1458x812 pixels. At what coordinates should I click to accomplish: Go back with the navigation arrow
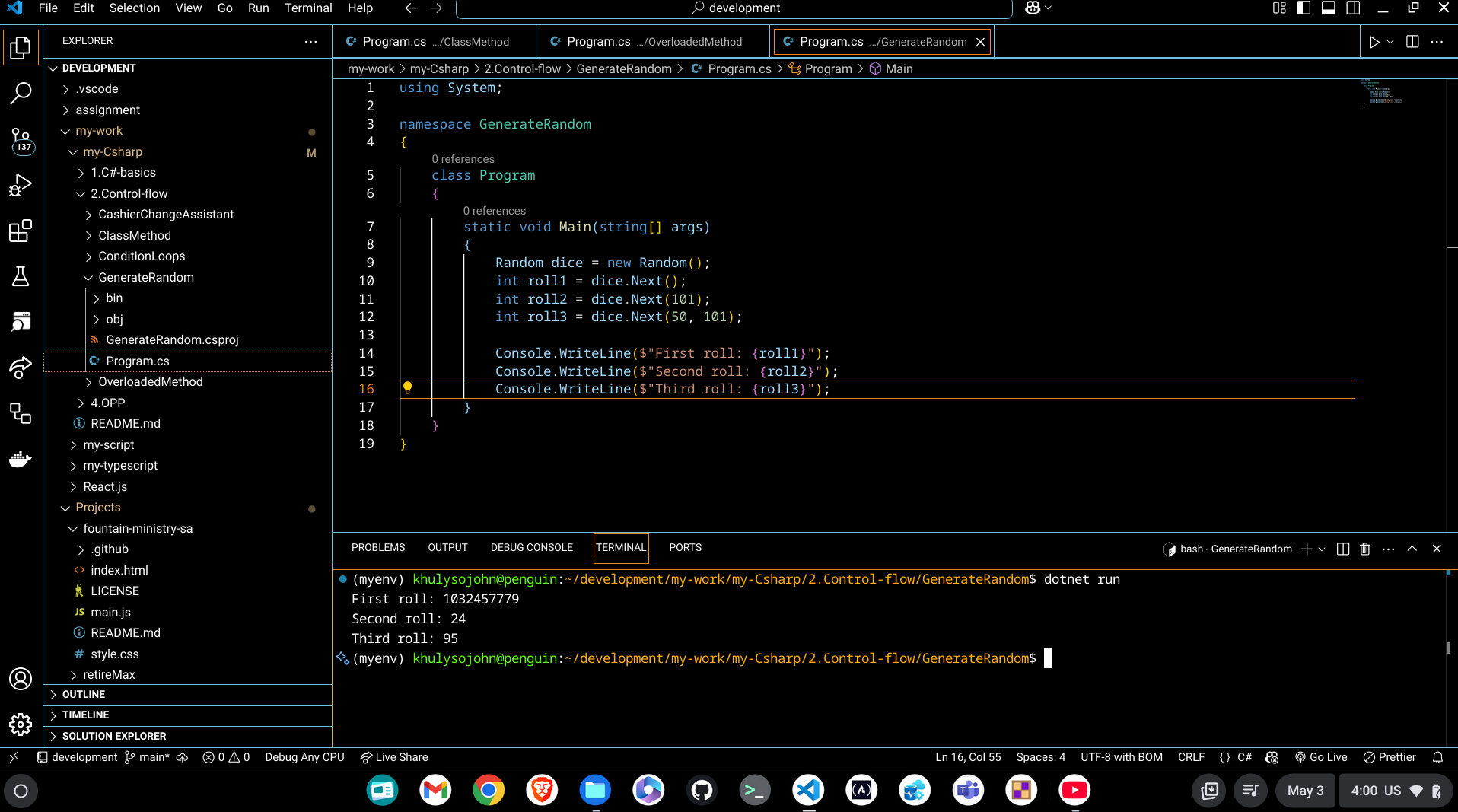411,8
